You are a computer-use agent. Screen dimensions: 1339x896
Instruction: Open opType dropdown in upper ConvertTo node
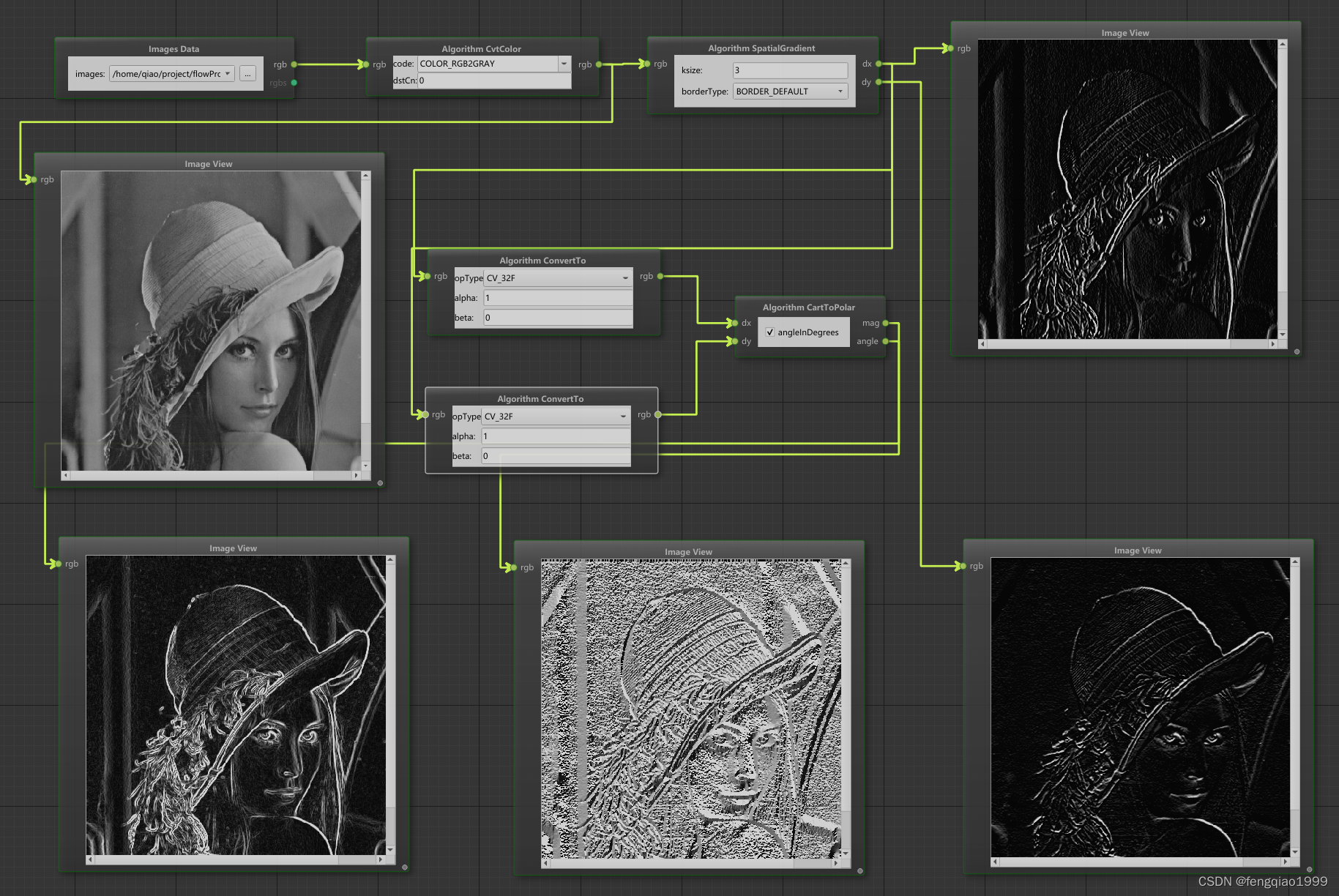(558, 278)
